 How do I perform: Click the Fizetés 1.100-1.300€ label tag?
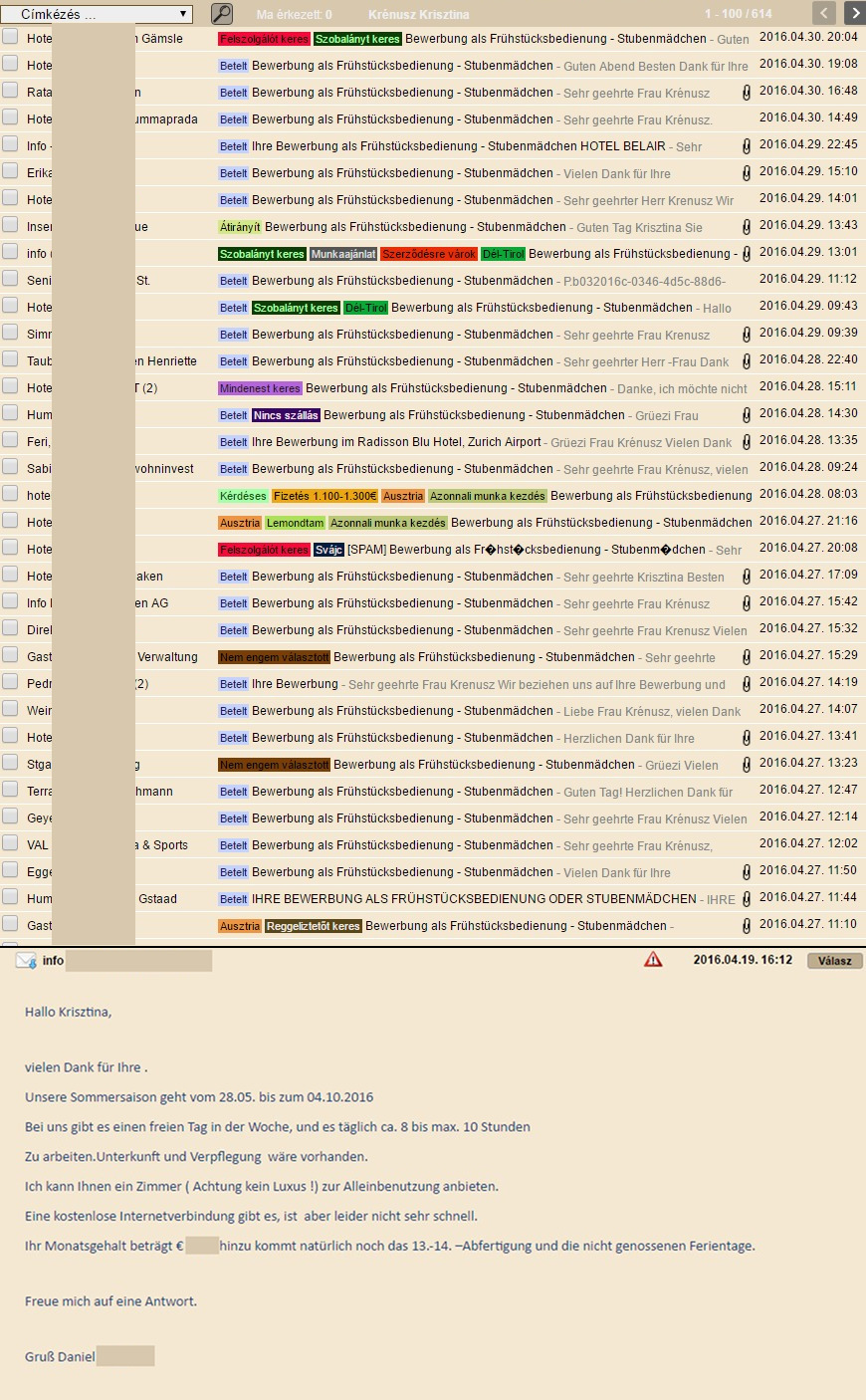coord(325,496)
